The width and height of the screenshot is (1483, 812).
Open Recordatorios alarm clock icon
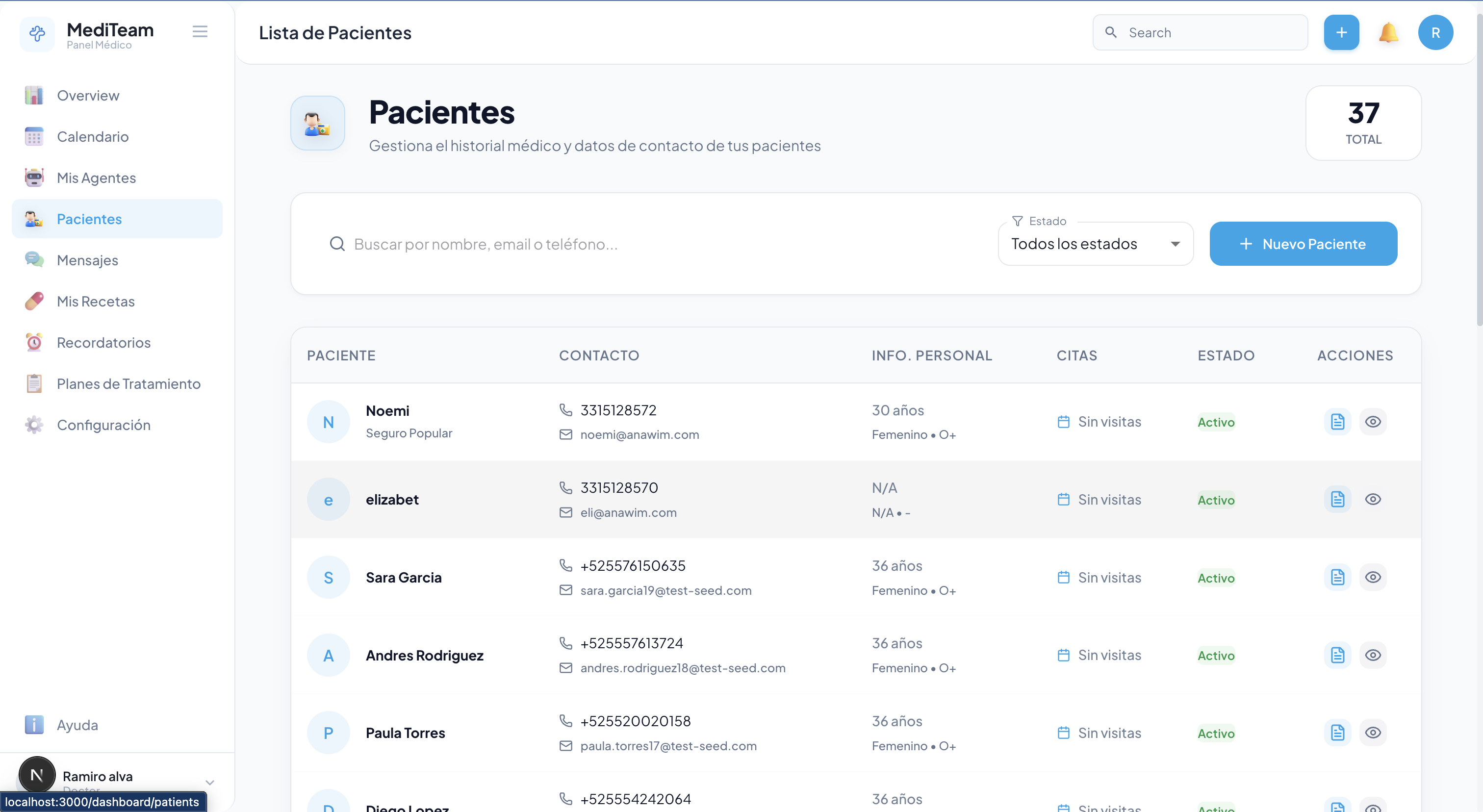[x=34, y=342]
